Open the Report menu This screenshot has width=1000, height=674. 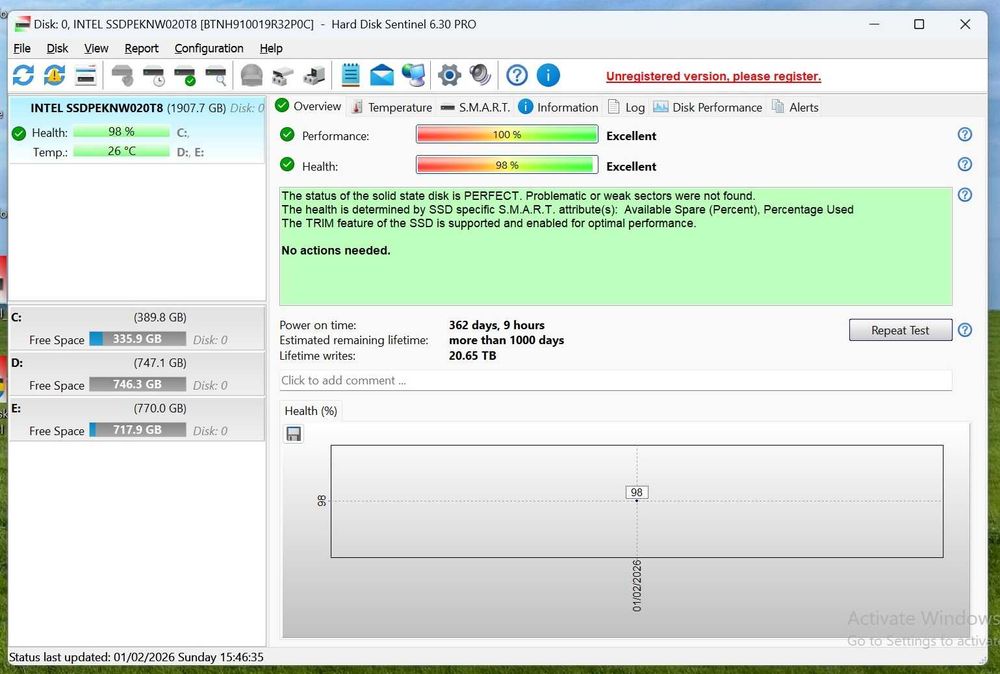coord(142,48)
